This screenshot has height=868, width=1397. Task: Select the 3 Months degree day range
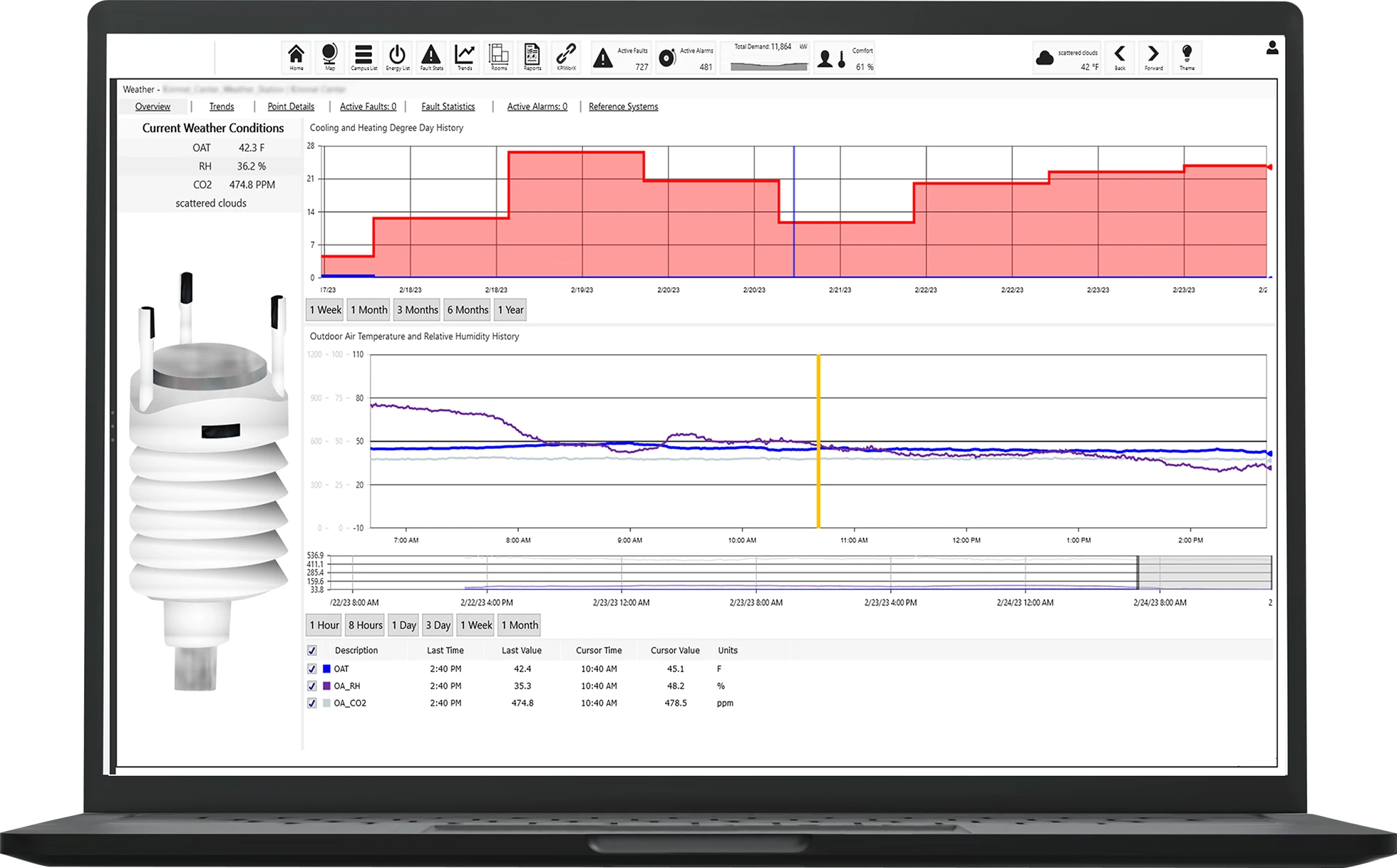pyautogui.click(x=417, y=310)
